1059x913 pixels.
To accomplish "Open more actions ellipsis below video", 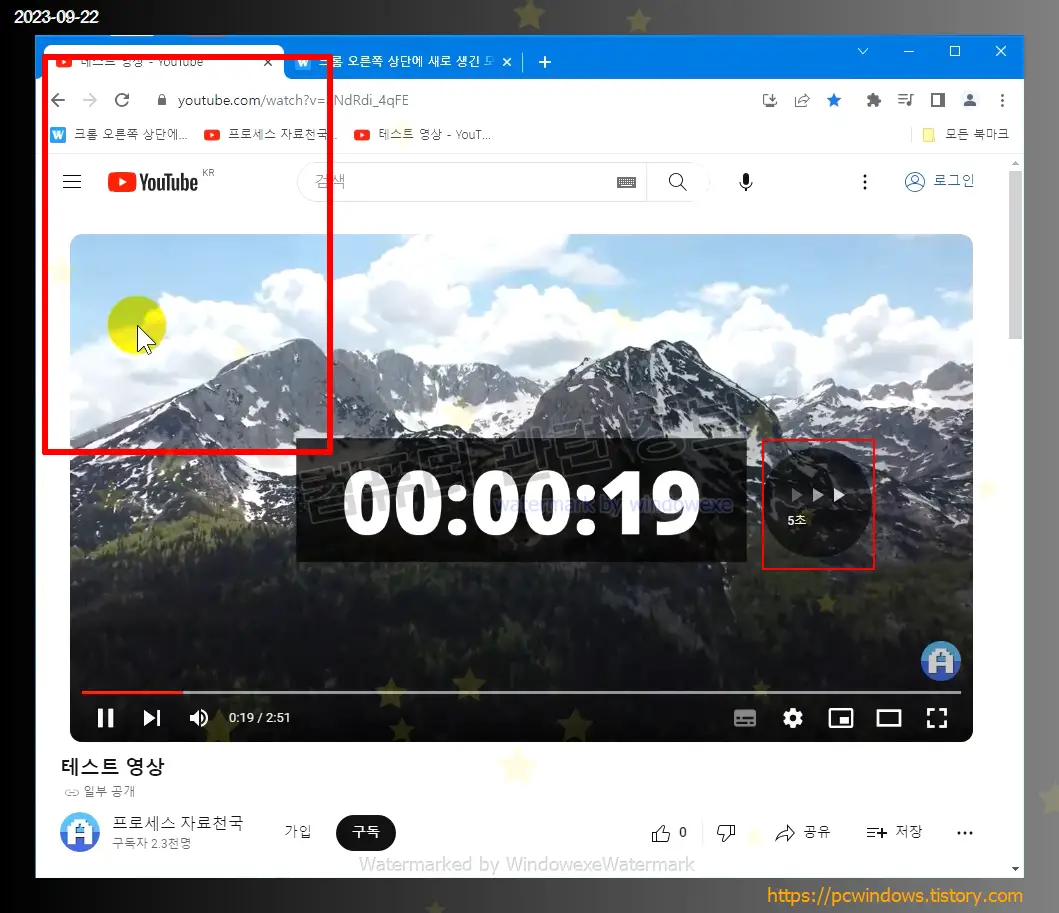I will [965, 833].
